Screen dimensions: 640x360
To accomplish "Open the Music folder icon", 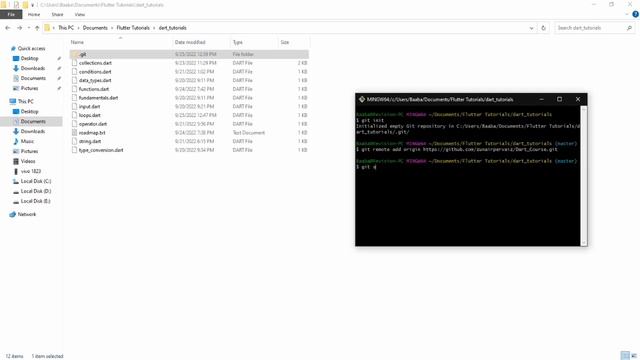I will [16, 141].
